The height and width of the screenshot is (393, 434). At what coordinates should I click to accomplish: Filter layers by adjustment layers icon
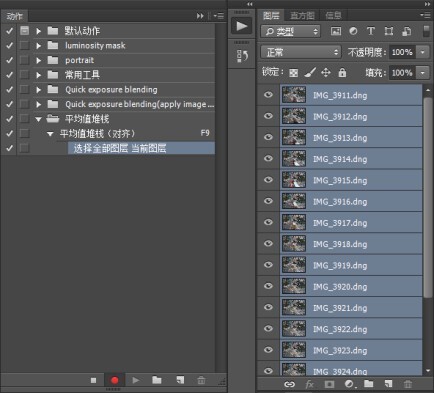click(353, 31)
